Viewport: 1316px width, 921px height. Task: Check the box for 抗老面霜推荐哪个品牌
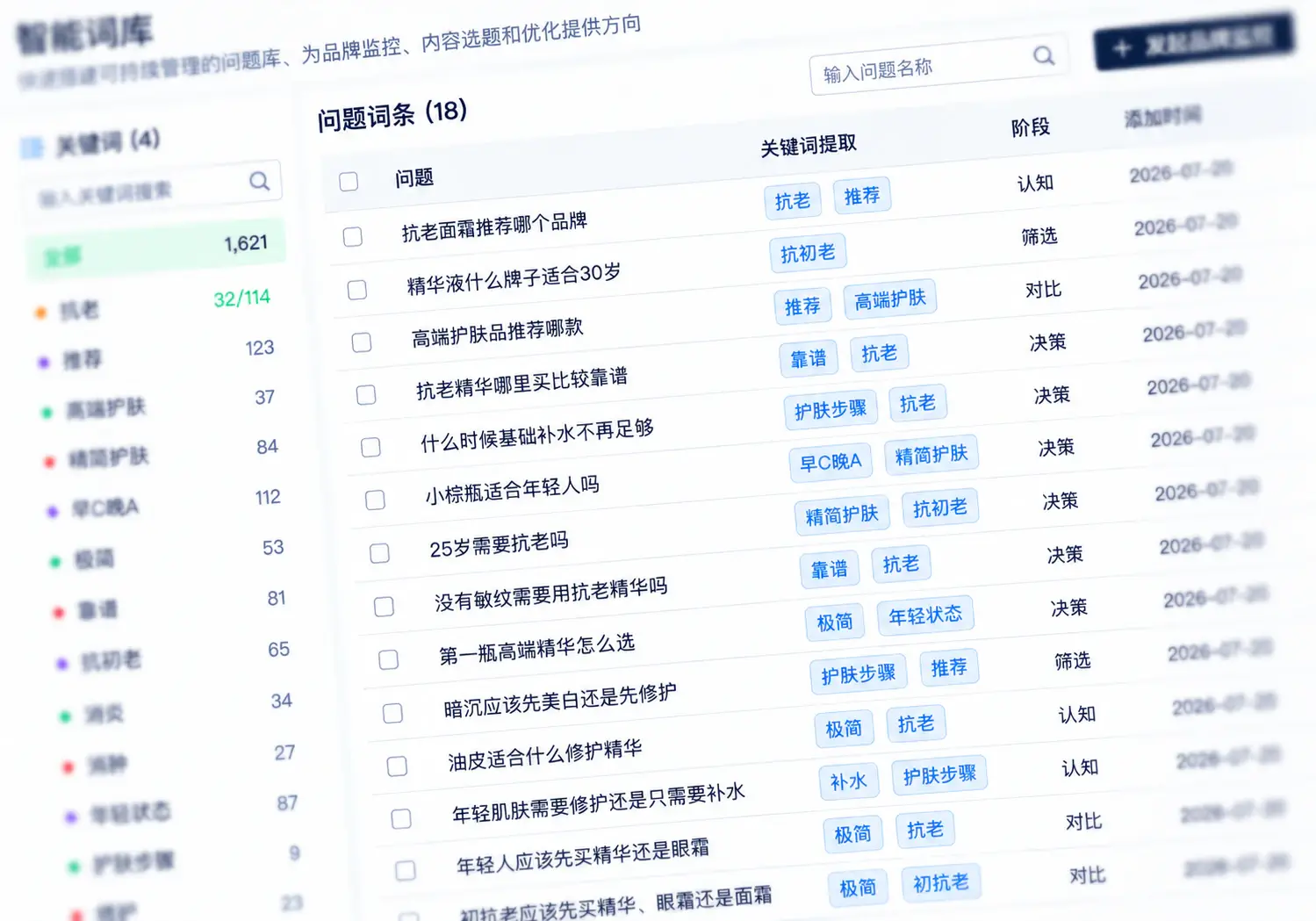tap(353, 236)
